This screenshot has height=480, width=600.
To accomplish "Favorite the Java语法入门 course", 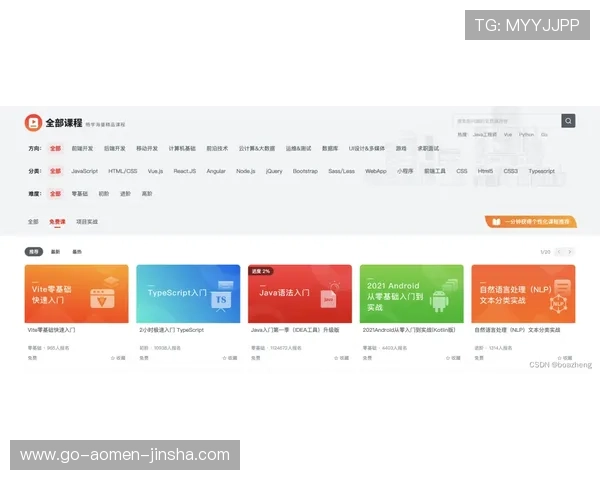I will pyautogui.click(x=342, y=357).
